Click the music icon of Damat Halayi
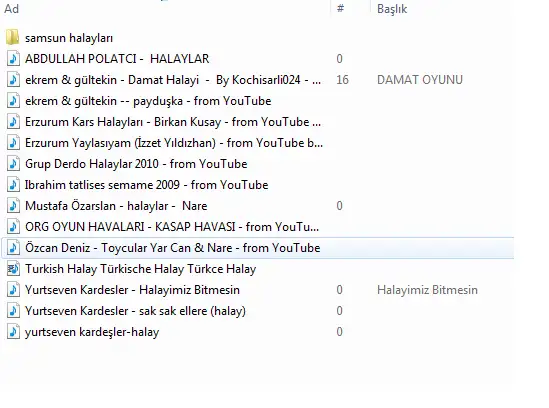The height and width of the screenshot is (408, 549). [13, 79]
